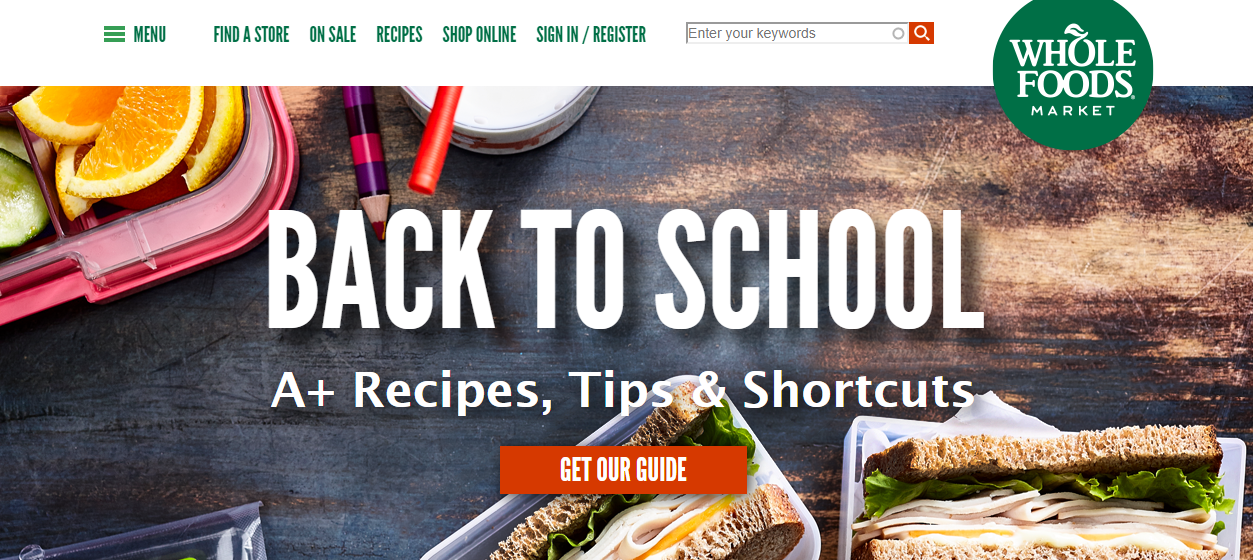Click 'A+ Recipes, Tips & Shortcuts' subtitle
This screenshot has height=560, width=1253.
pos(622,390)
